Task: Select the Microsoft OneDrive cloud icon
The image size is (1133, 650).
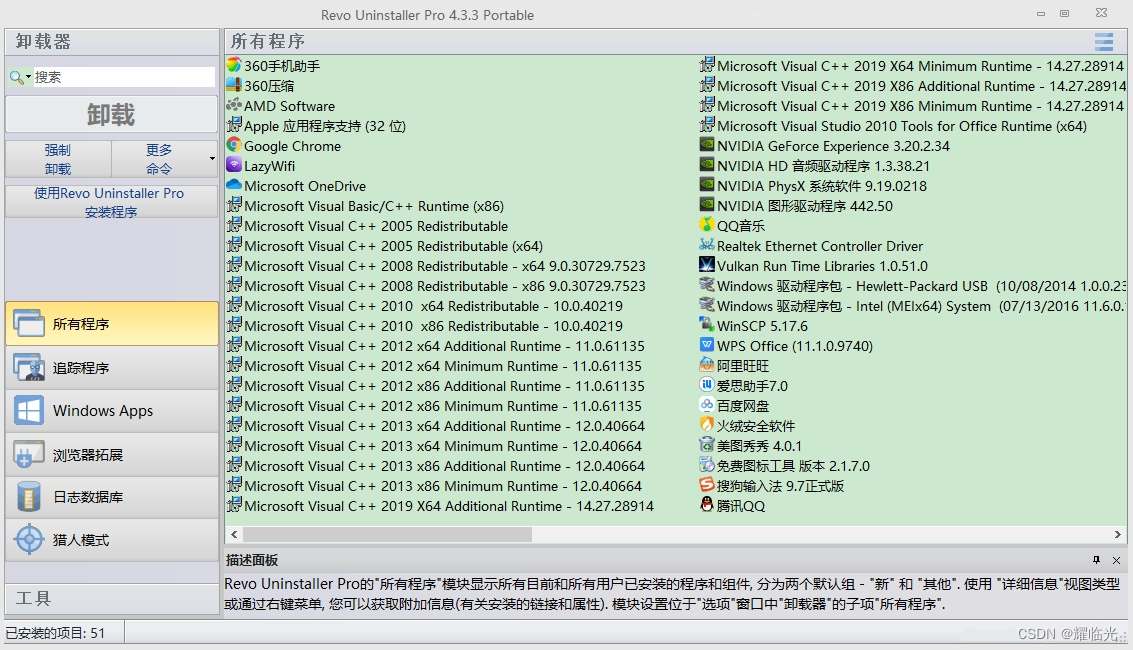Action: [x=233, y=186]
